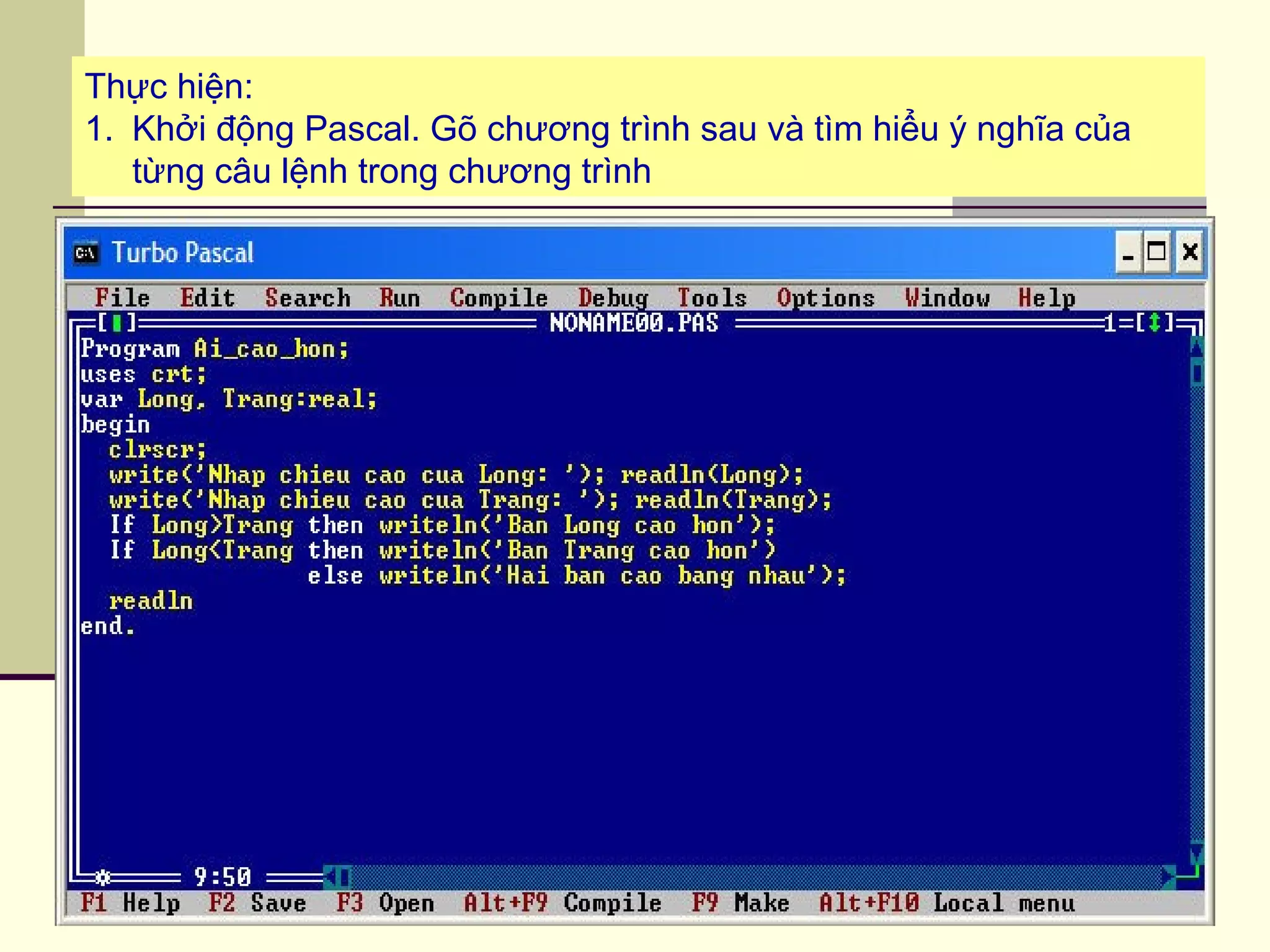Open the Help menu

[x=1047, y=298]
